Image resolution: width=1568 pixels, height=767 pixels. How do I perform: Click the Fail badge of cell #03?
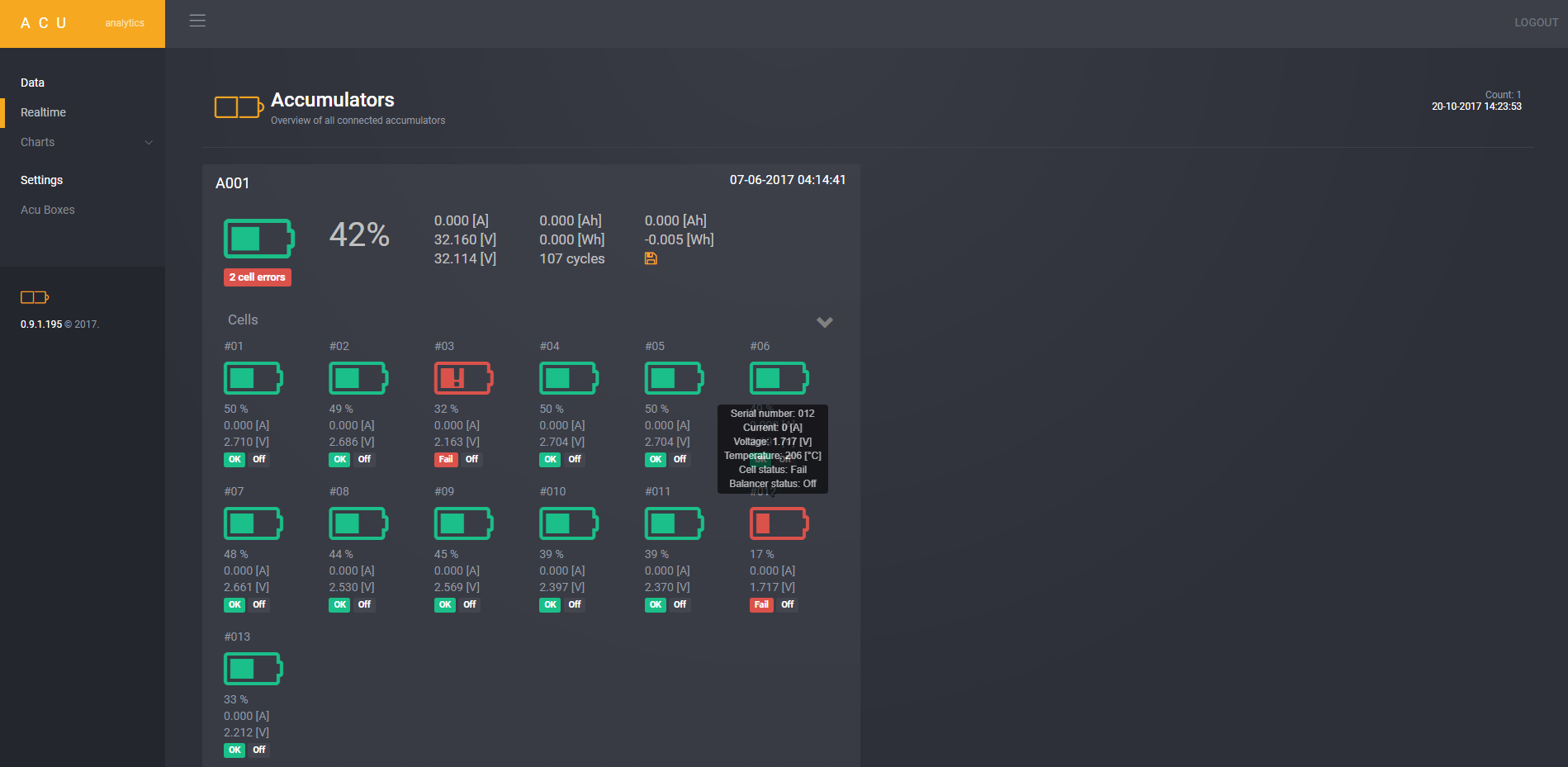point(445,459)
